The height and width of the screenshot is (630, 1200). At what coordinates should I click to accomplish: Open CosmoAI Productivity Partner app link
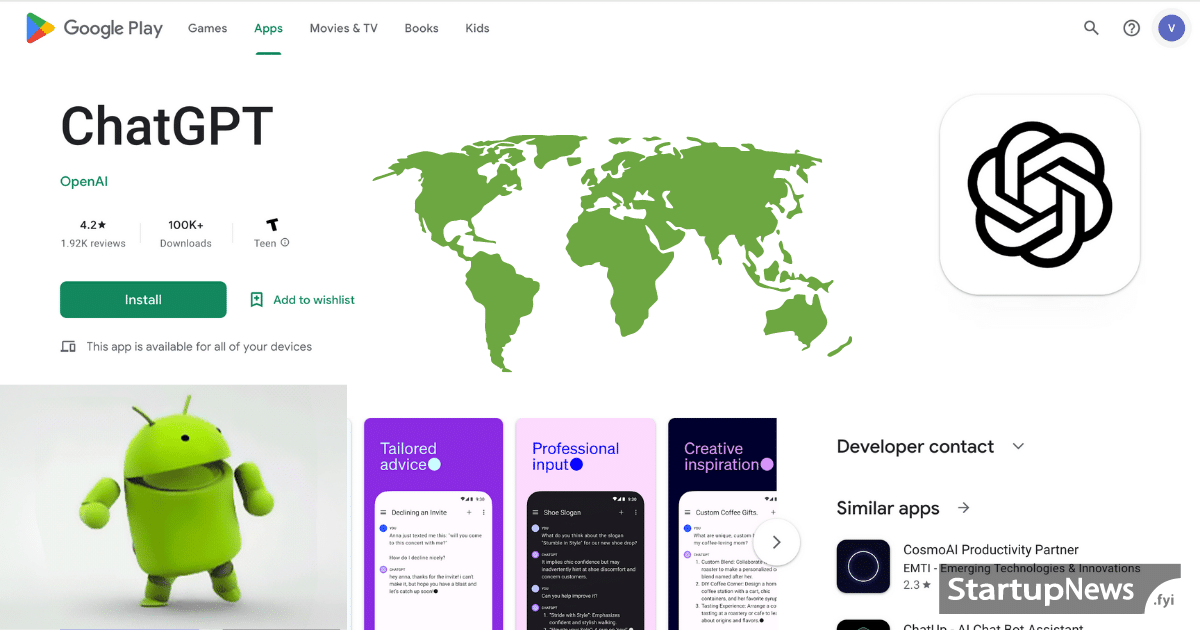point(990,550)
